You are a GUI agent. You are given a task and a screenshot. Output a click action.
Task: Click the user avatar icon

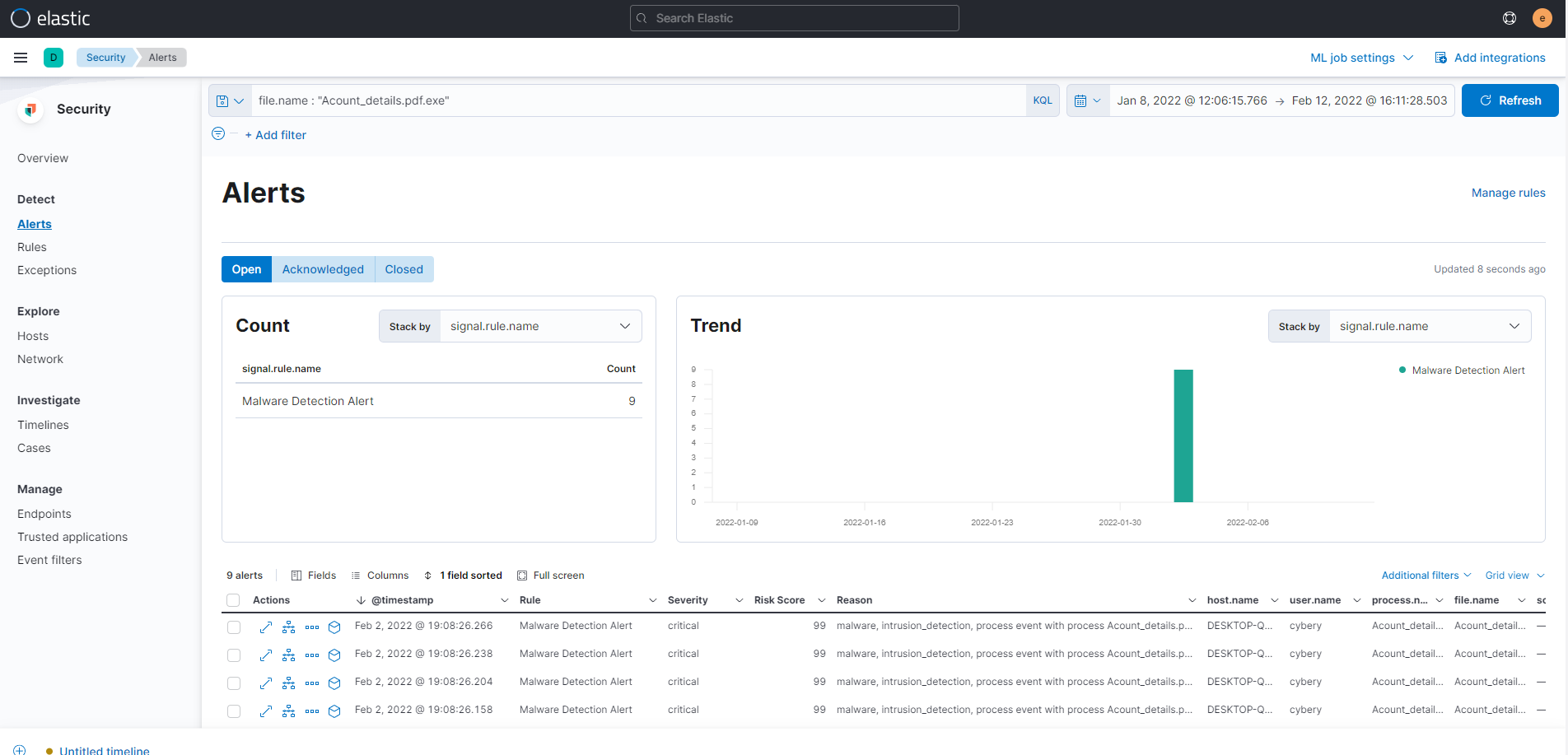coord(1542,18)
